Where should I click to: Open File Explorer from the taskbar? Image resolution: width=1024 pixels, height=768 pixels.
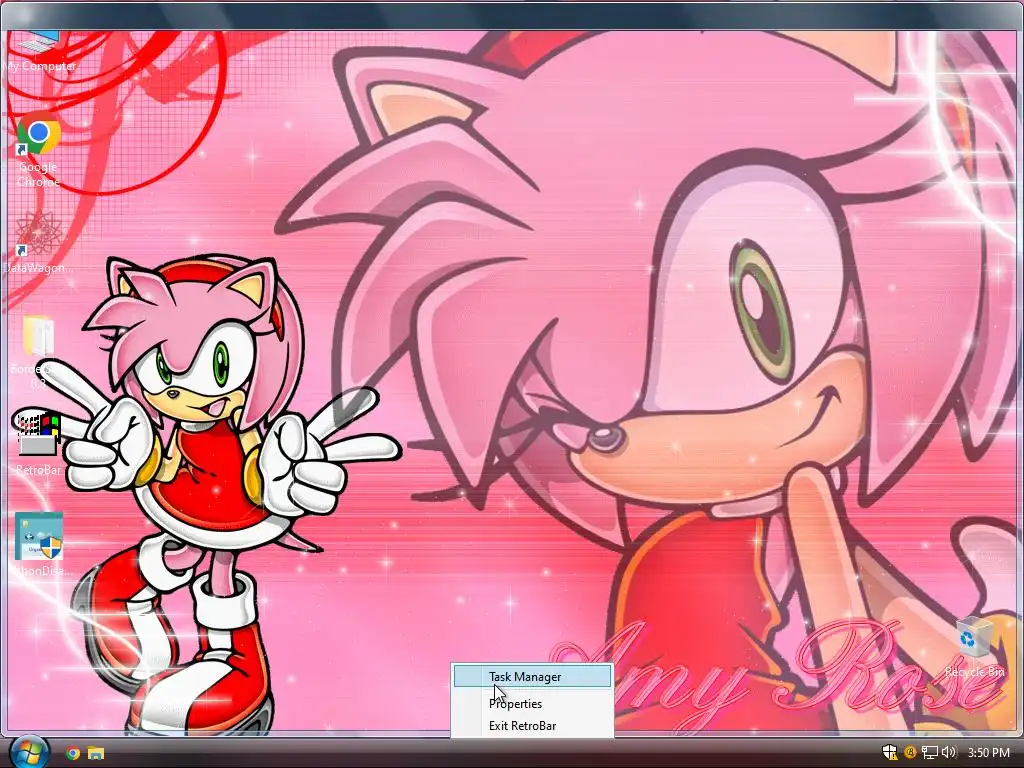96,753
